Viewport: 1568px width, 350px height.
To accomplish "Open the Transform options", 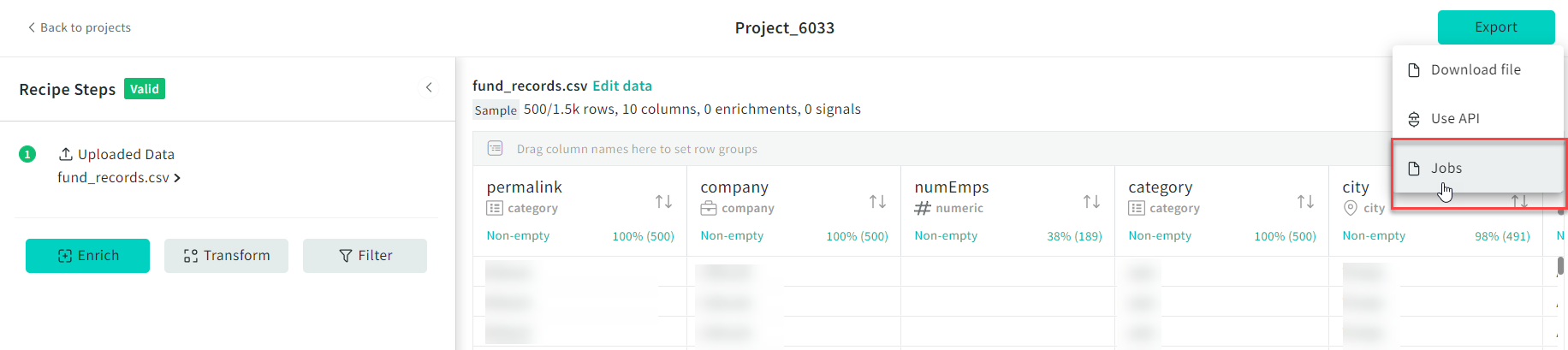I will (226, 256).
